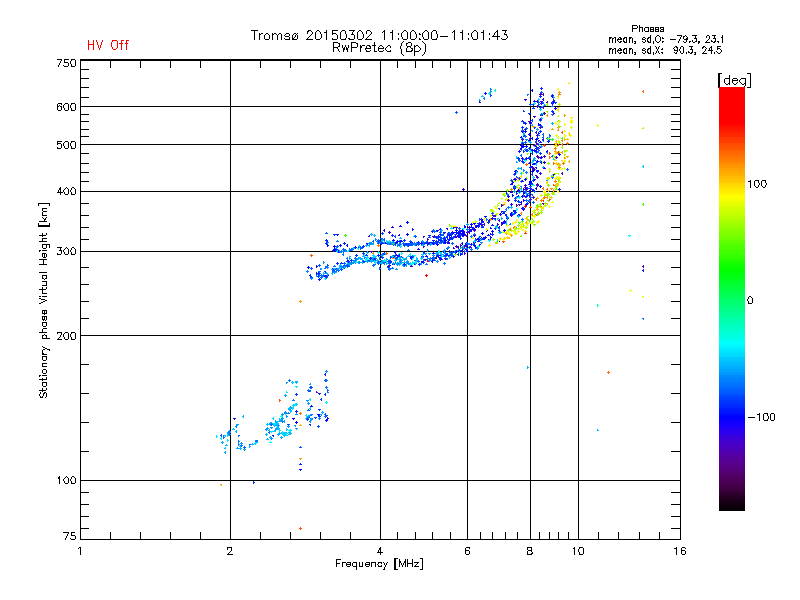Click the x-axis tick label '4'
Image resolution: width=800 pixels, height=600 pixels.
[380, 551]
